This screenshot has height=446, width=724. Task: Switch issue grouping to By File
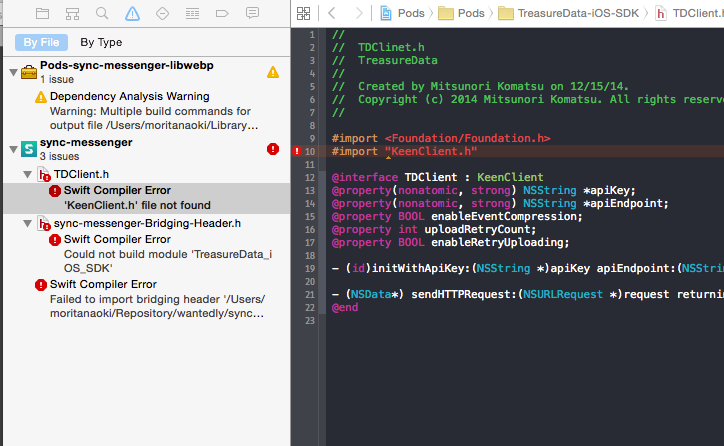point(42,42)
